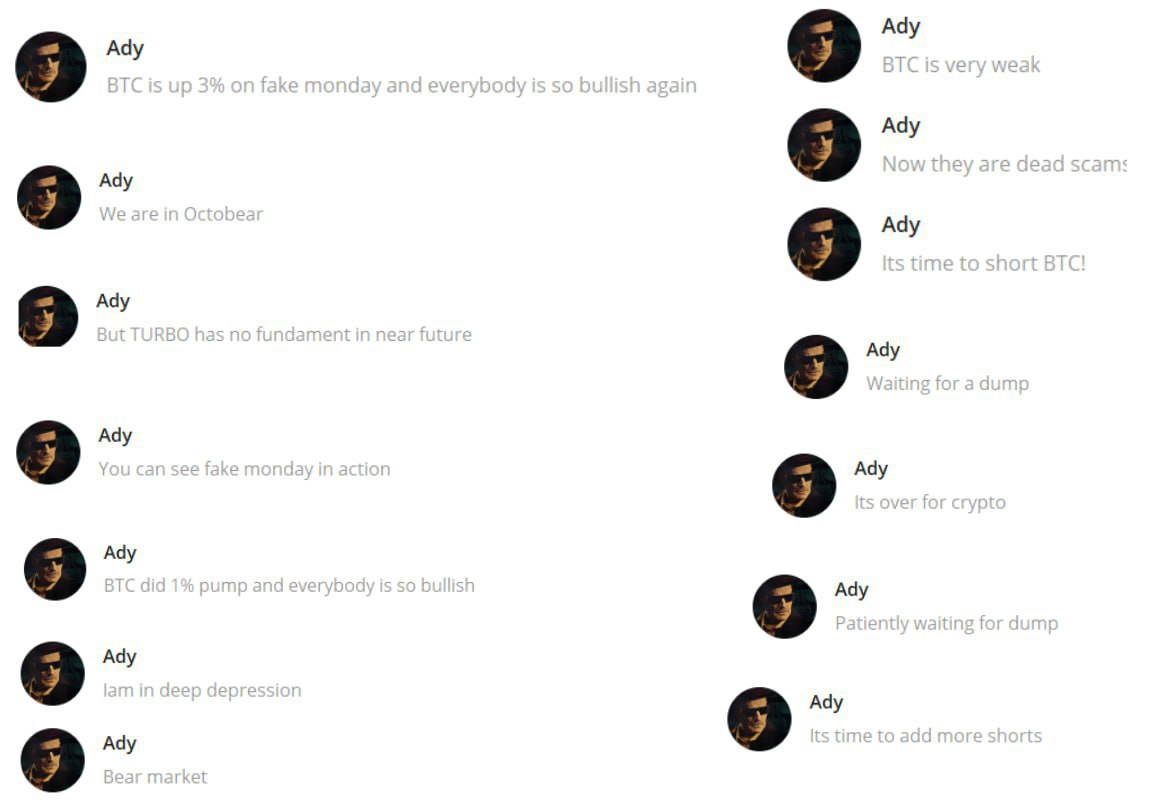The image size is (1167, 812).
Task: Select the 'Bear market' message text
Action: (155, 777)
